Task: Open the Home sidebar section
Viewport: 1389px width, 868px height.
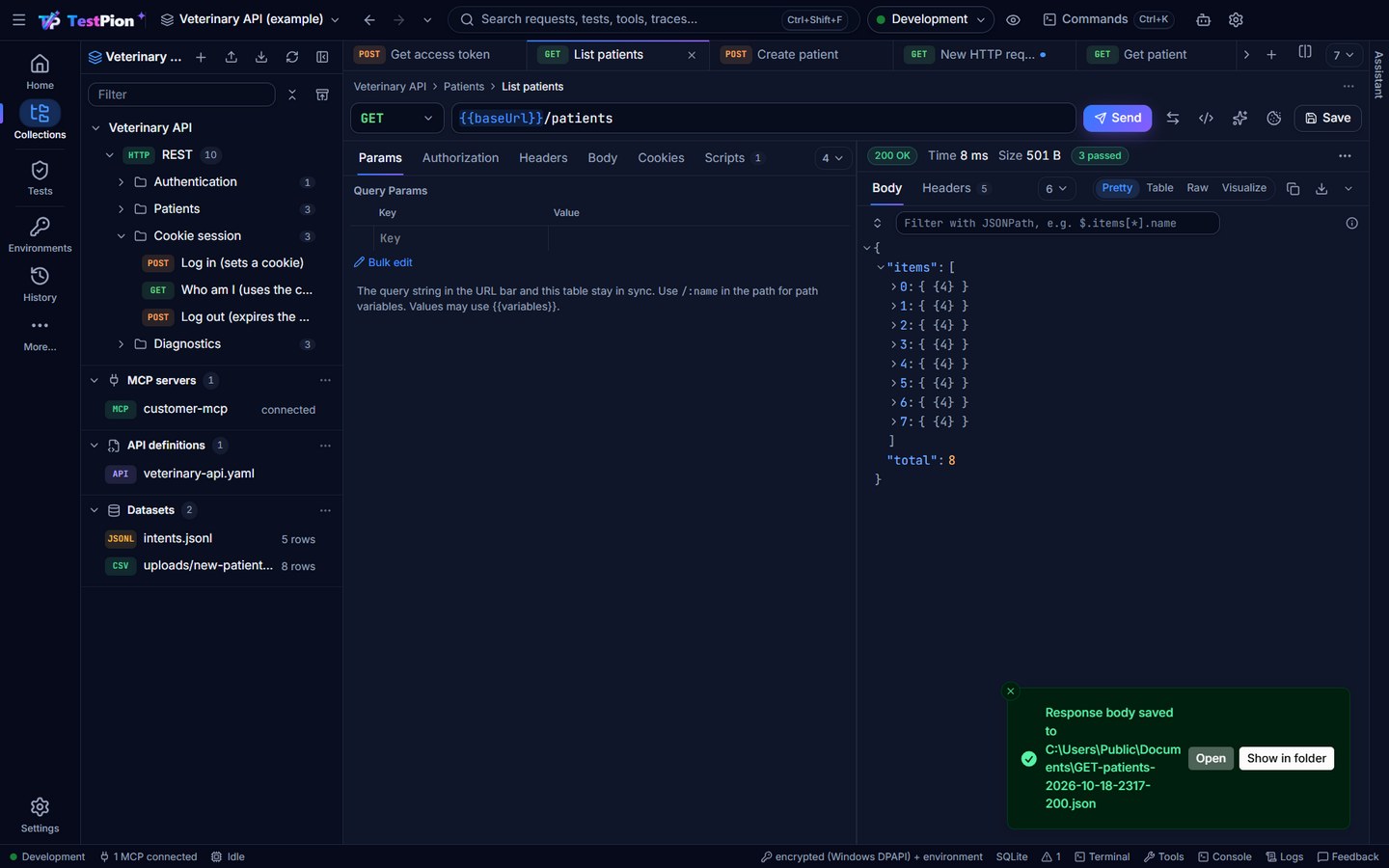Action: click(40, 71)
